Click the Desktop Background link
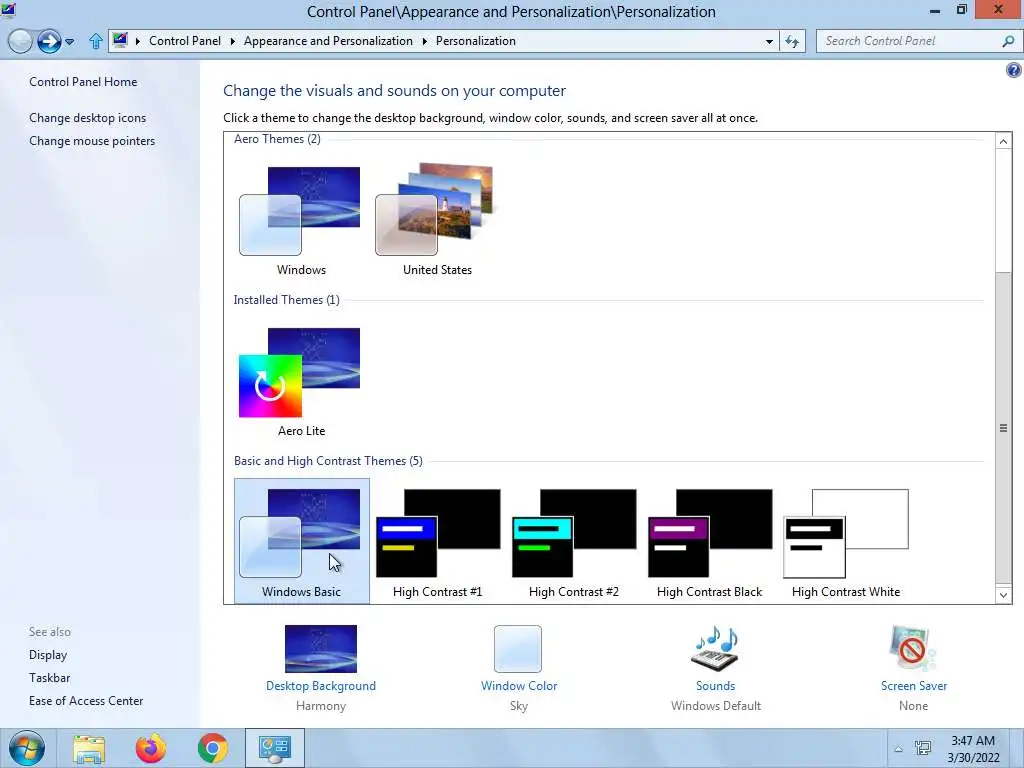 click(x=321, y=686)
